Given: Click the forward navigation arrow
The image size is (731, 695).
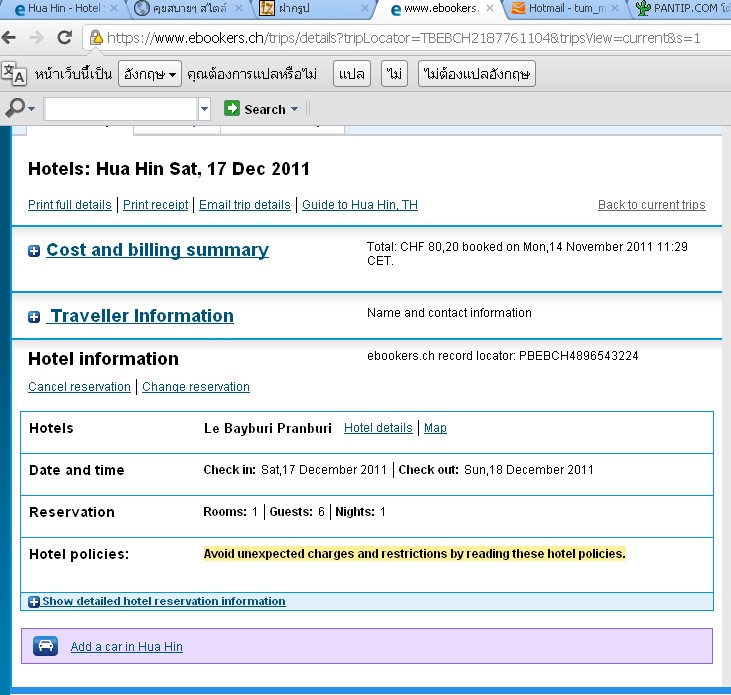Looking at the screenshot, I should pyautogui.click(x=36, y=37).
